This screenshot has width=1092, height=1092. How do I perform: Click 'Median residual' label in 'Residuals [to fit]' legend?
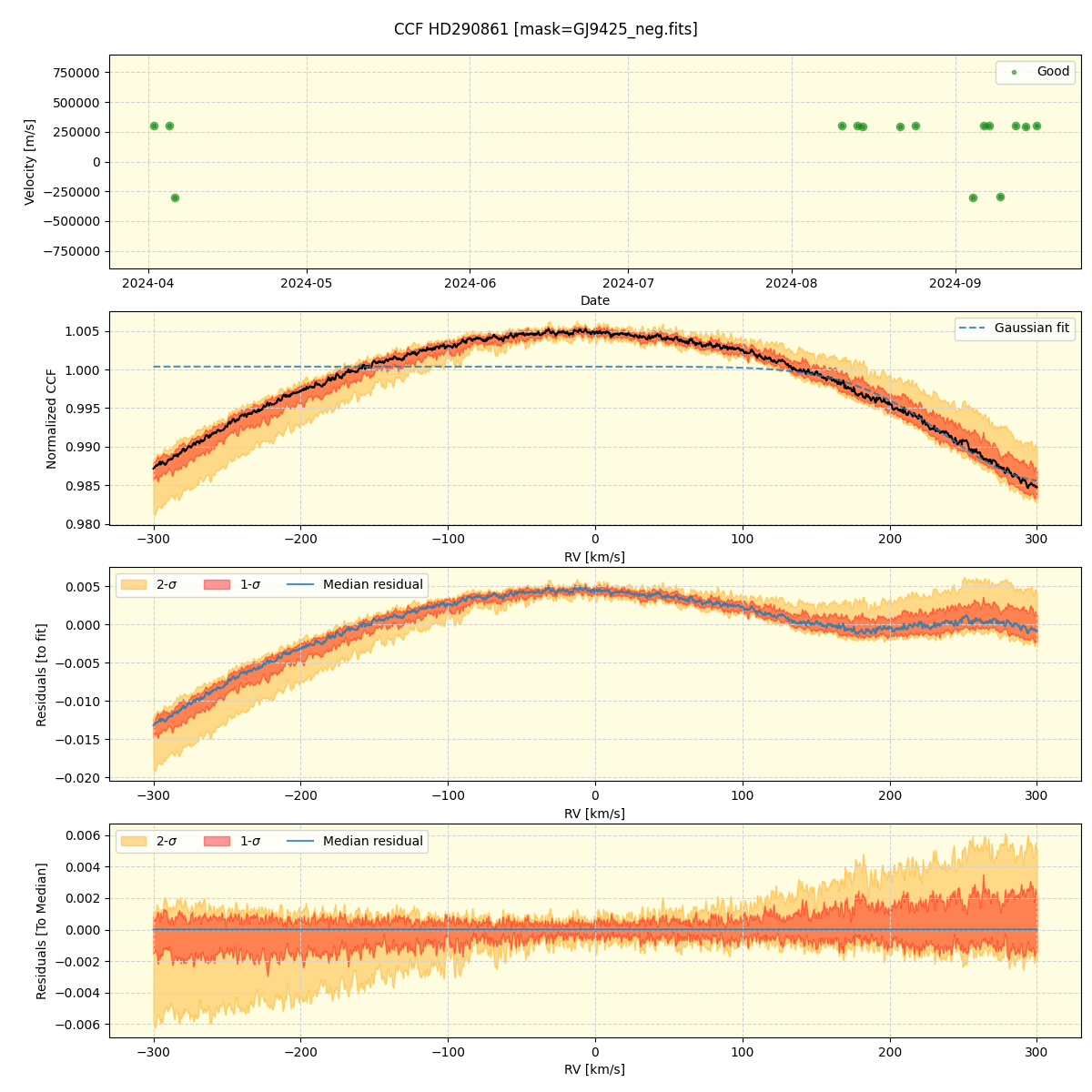tap(373, 584)
